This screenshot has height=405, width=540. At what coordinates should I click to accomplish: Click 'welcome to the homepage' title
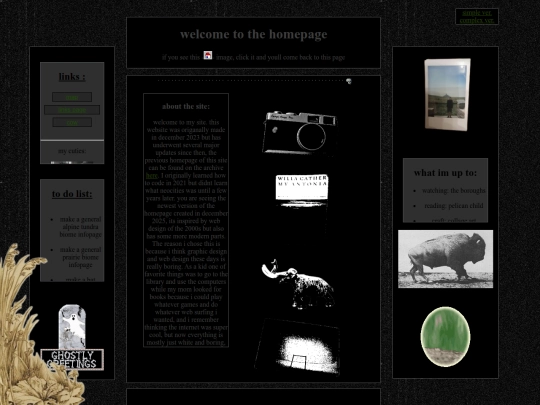253,34
